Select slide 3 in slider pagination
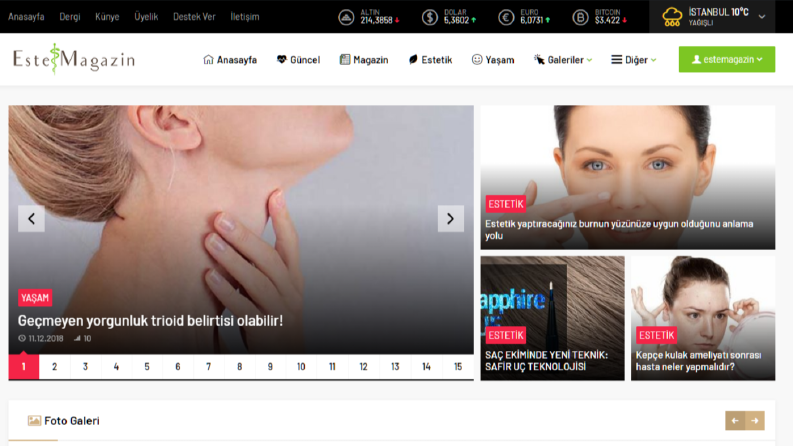Viewport: 793px width, 446px height. (85, 367)
